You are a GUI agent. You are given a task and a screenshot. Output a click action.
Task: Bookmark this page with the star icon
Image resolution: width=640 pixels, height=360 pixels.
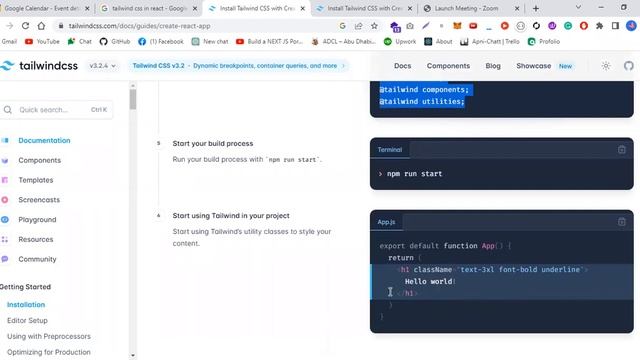(374, 26)
